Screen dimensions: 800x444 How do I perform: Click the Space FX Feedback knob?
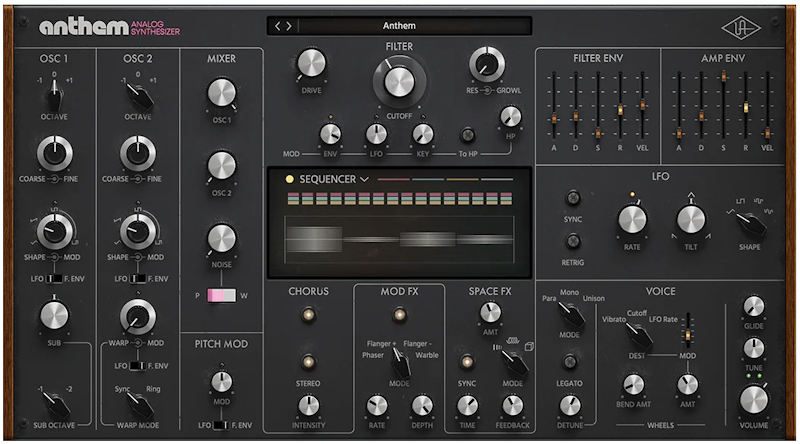coord(512,406)
